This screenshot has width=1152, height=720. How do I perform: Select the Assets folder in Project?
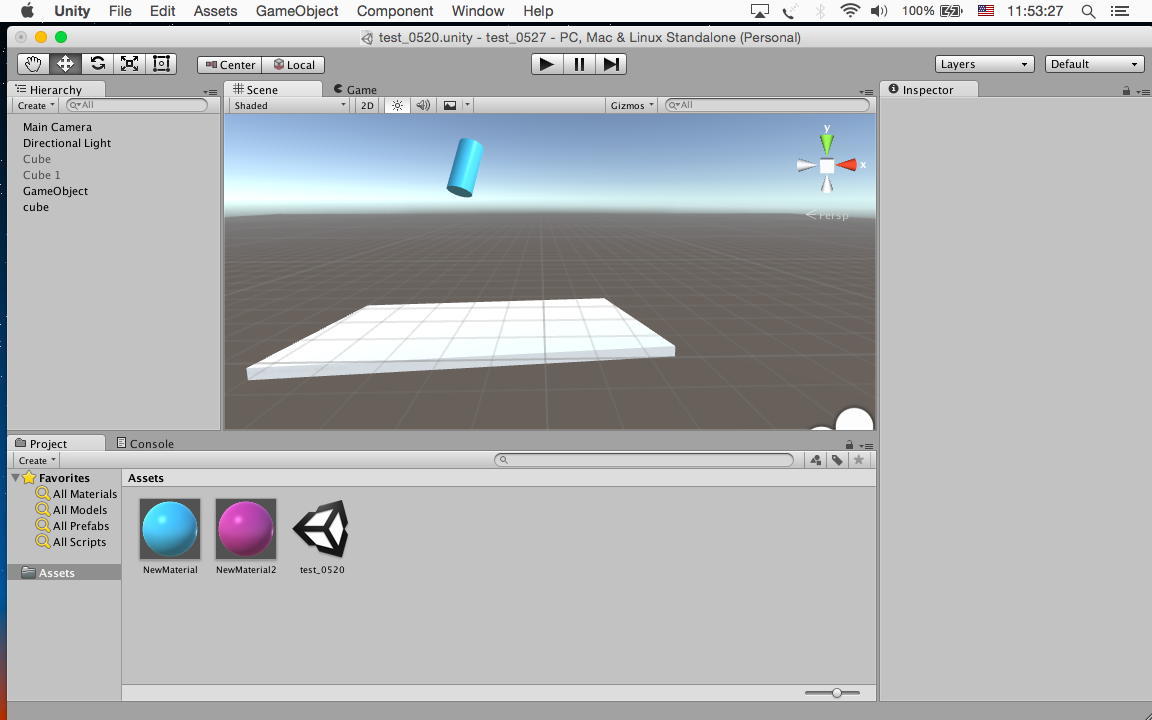tap(64, 573)
